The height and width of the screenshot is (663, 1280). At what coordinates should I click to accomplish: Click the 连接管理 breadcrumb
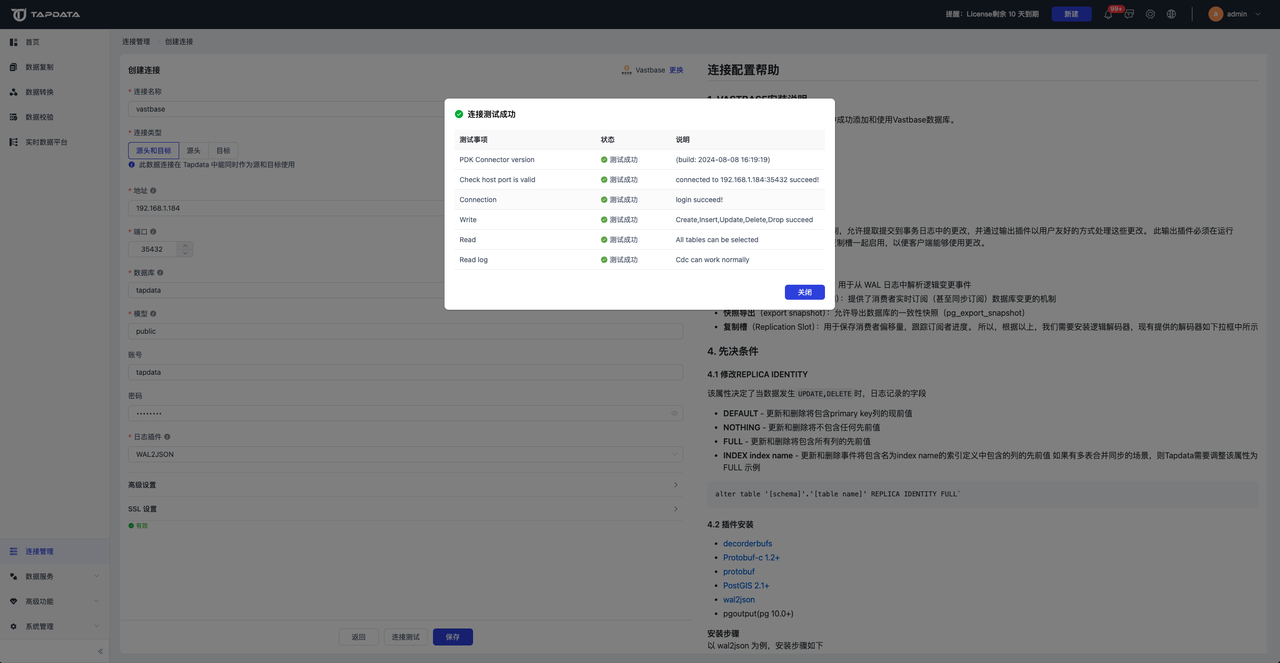[136, 42]
